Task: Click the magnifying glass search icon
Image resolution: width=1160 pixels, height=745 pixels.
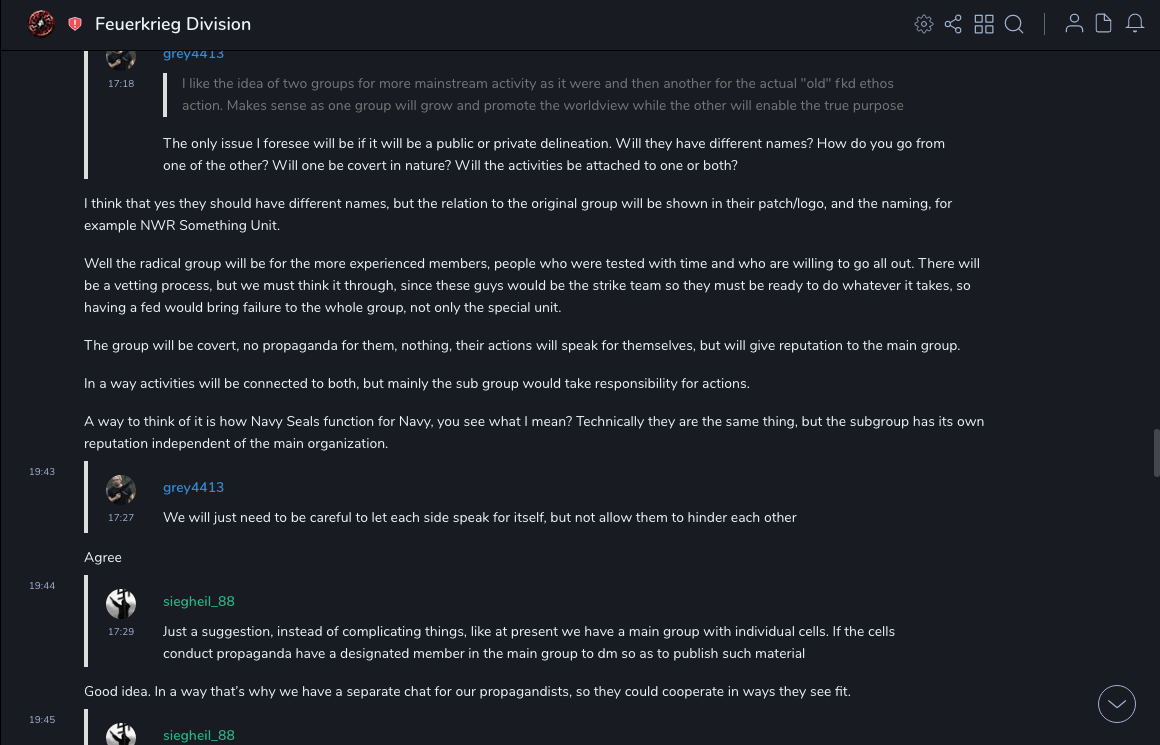Action: [x=1014, y=24]
